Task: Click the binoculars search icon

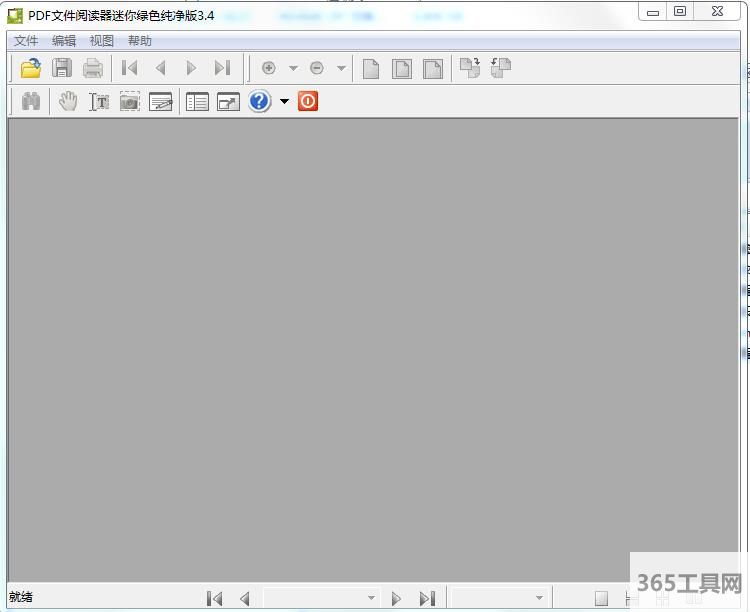Action: click(x=31, y=101)
